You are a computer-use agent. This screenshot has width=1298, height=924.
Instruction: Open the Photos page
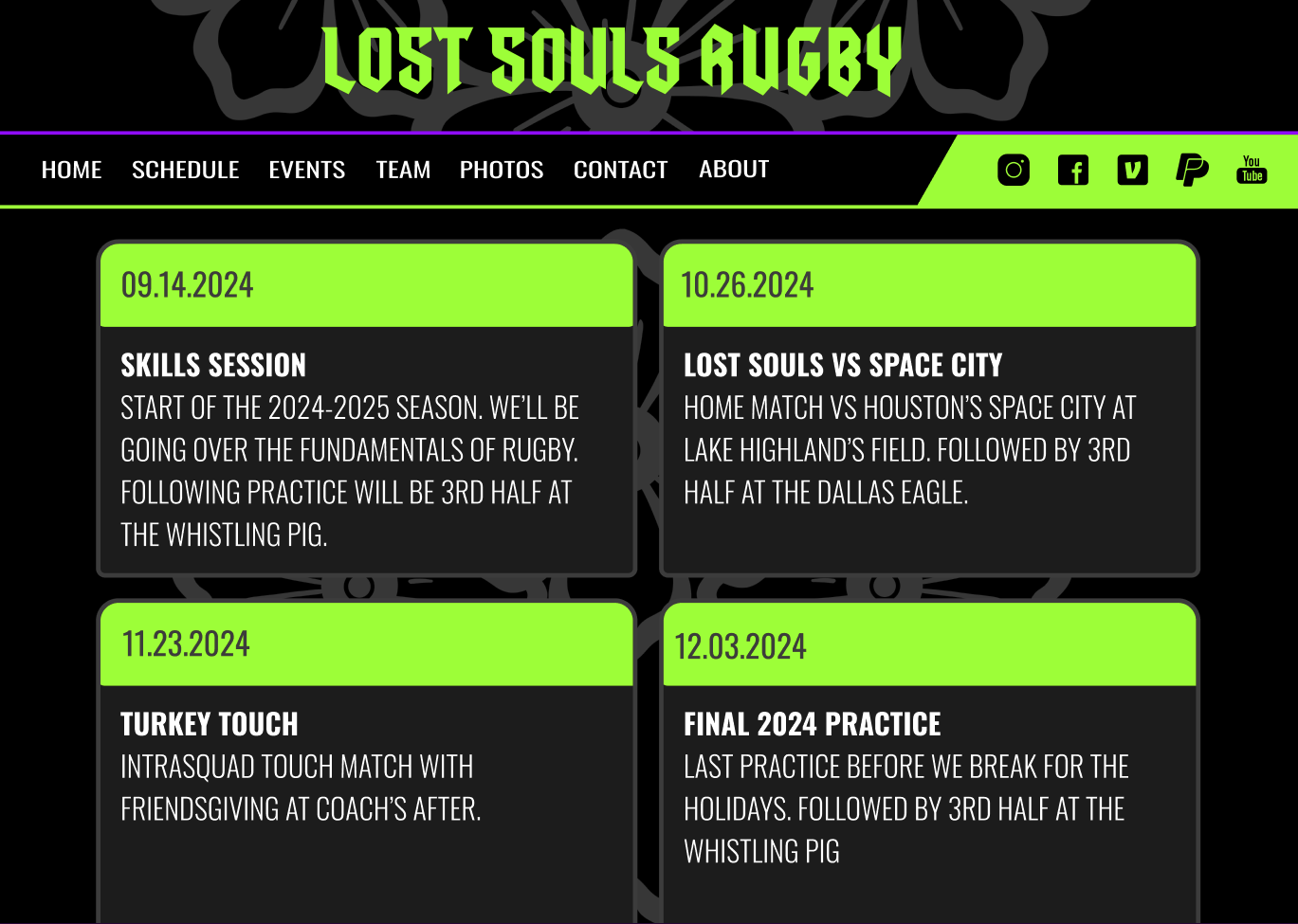(502, 171)
